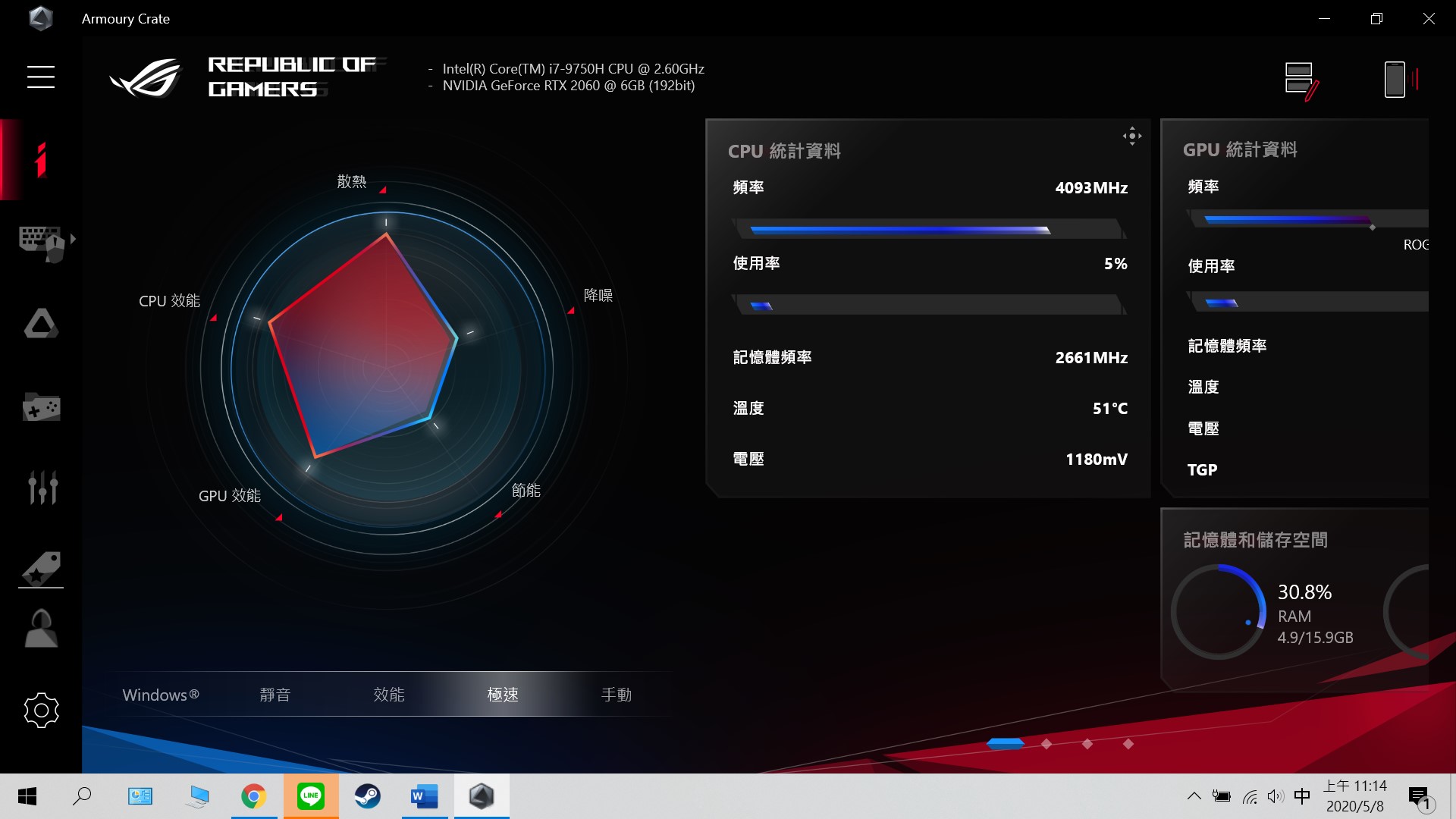This screenshot has height=819, width=1456.
Task: Click the CPU 效能 label on radar chart
Action: pos(169,301)
